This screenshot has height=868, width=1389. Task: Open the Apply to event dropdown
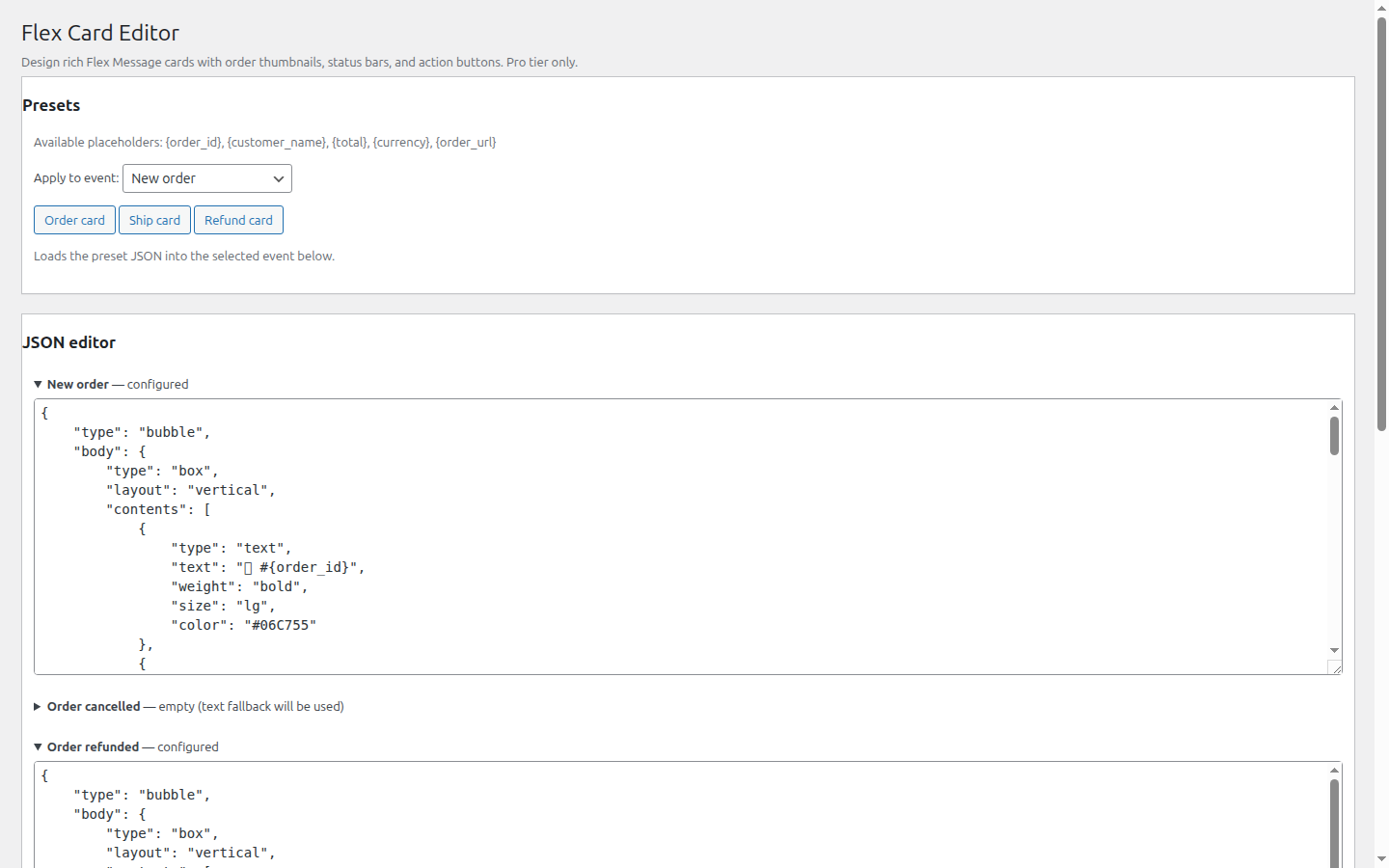point(207,178)
